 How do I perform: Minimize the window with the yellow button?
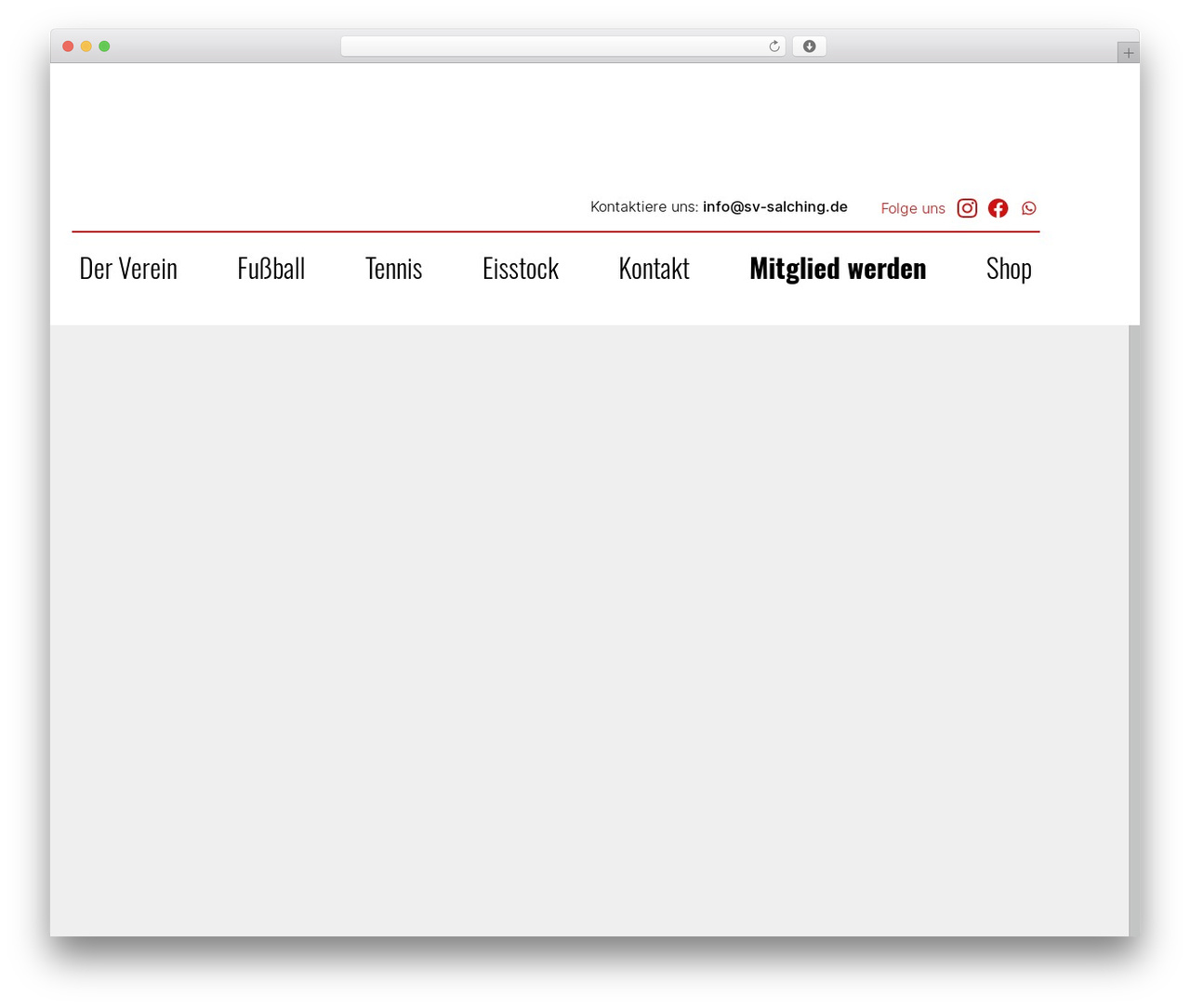(x=86, y=46)
